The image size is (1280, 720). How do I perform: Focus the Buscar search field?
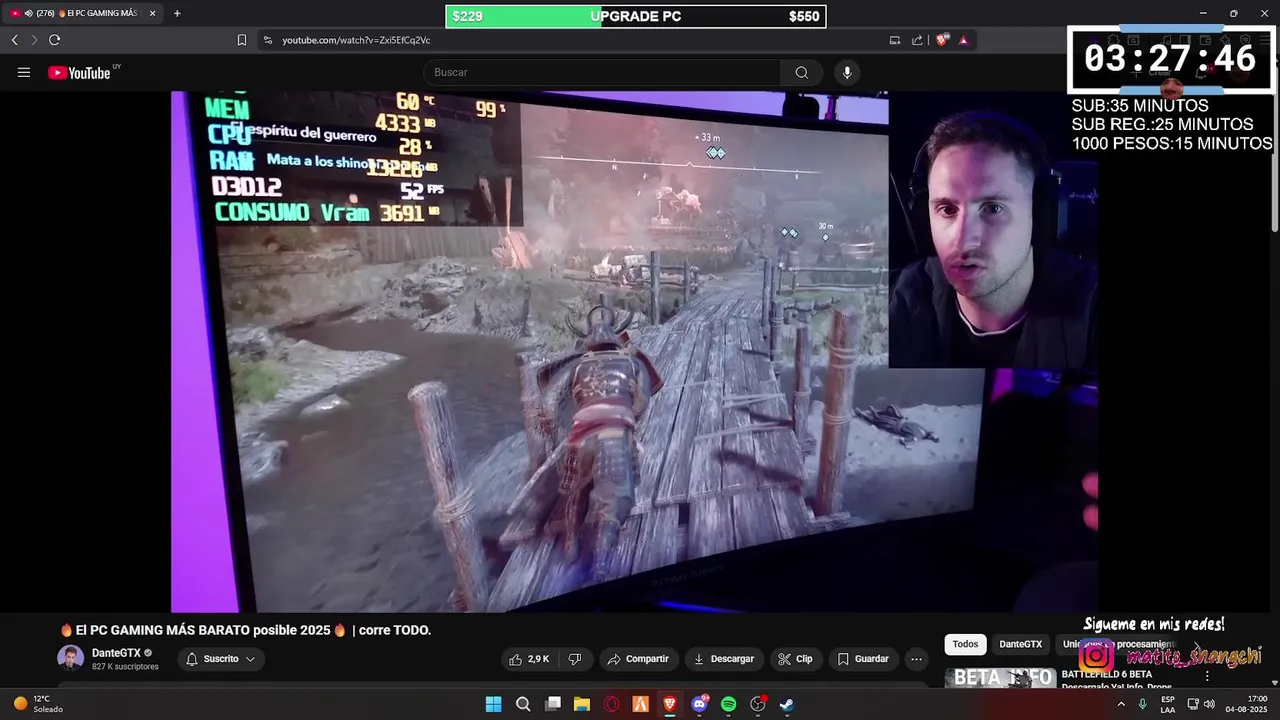point(602,72)
